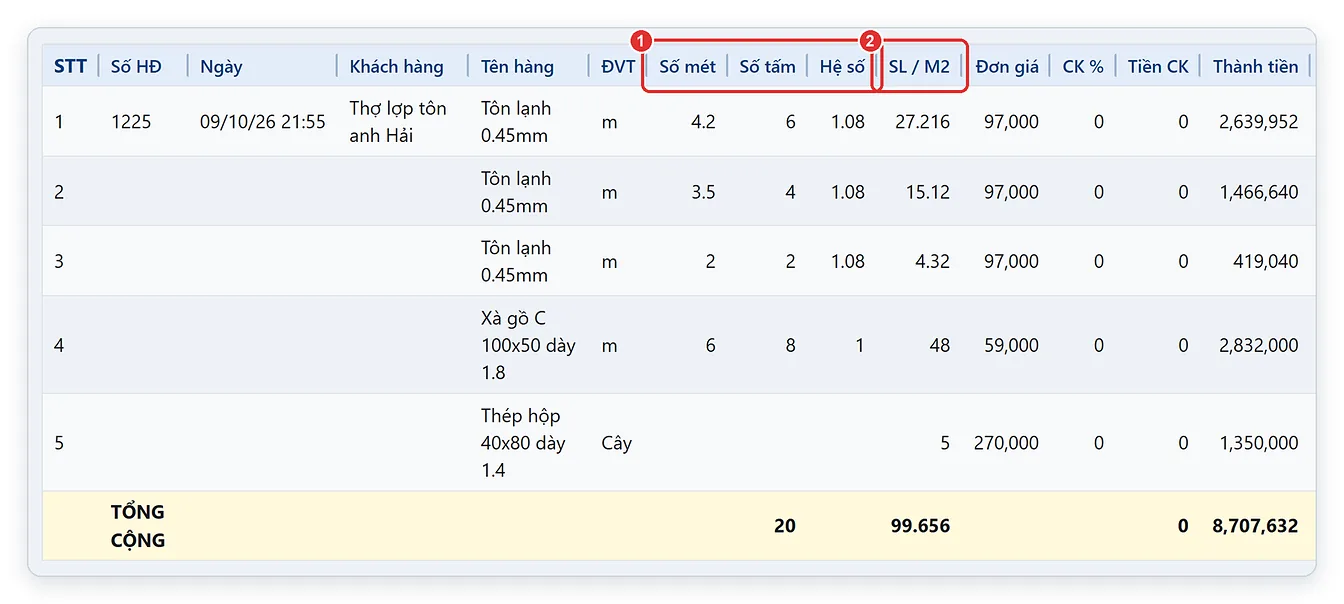The image size is (1344, 604).
Task: Select the total quantity 99.656
Action: (920, 526)
